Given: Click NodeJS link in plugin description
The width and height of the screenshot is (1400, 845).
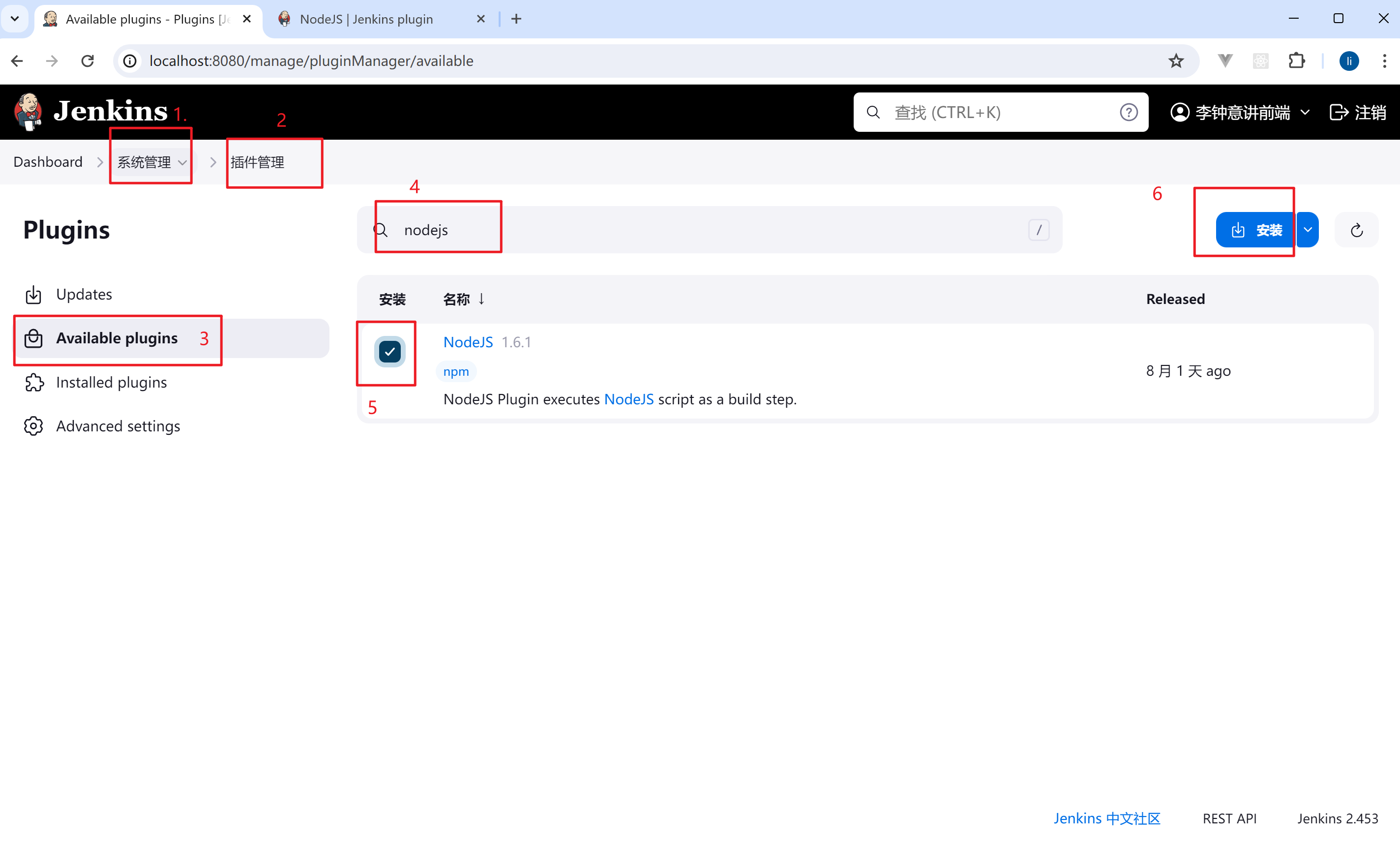Looking at the screenshot, I should (x=628, y=399).
